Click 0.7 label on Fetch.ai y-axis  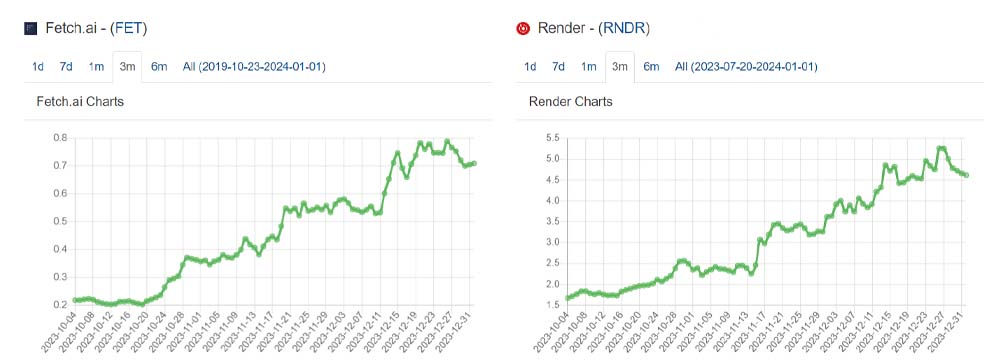coord(60,166)
